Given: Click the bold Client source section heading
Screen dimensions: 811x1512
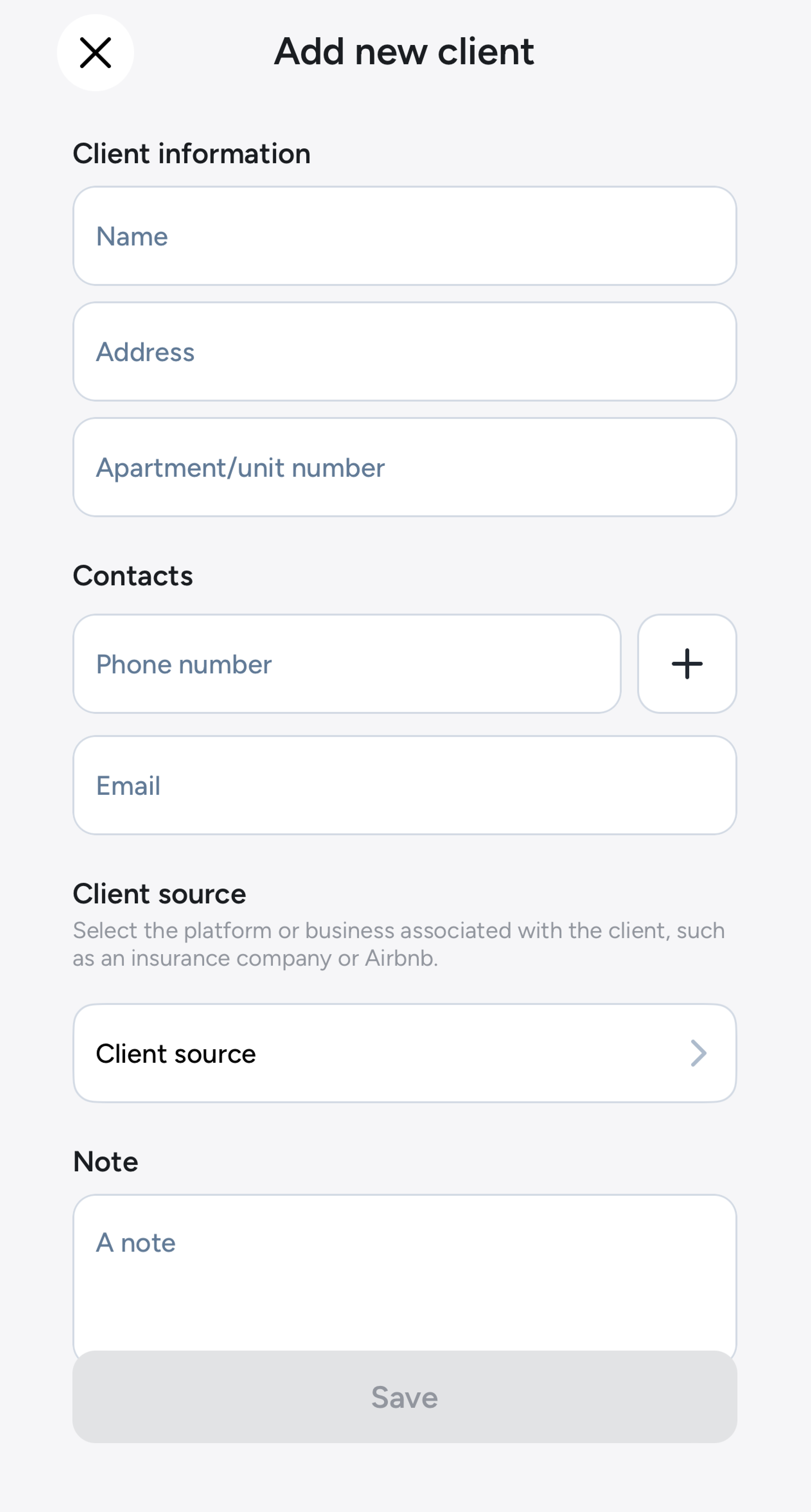Looking at the screenshot, I should point(160,894).
